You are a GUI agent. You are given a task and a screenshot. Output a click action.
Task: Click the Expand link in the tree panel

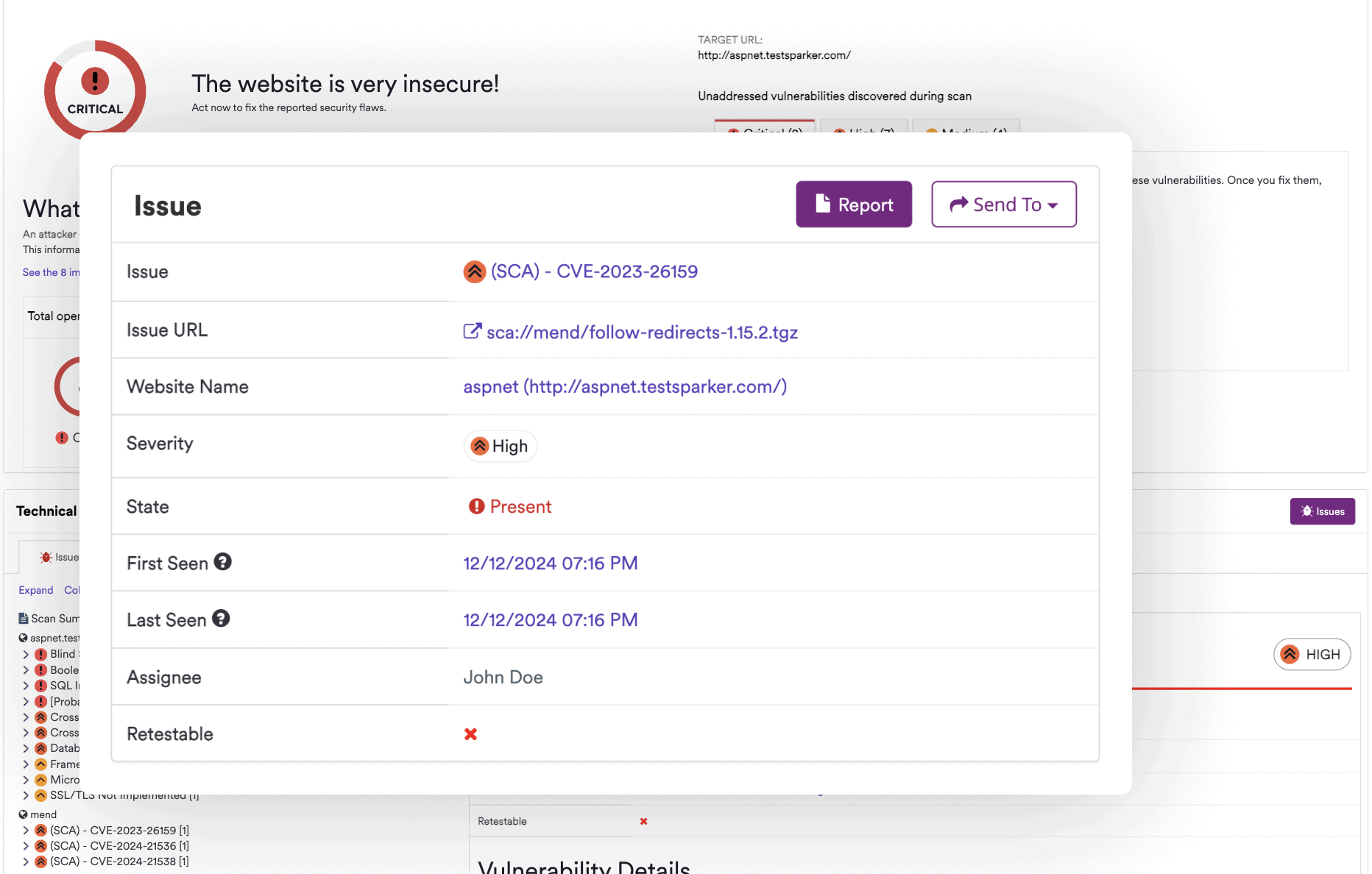point(35,590)
